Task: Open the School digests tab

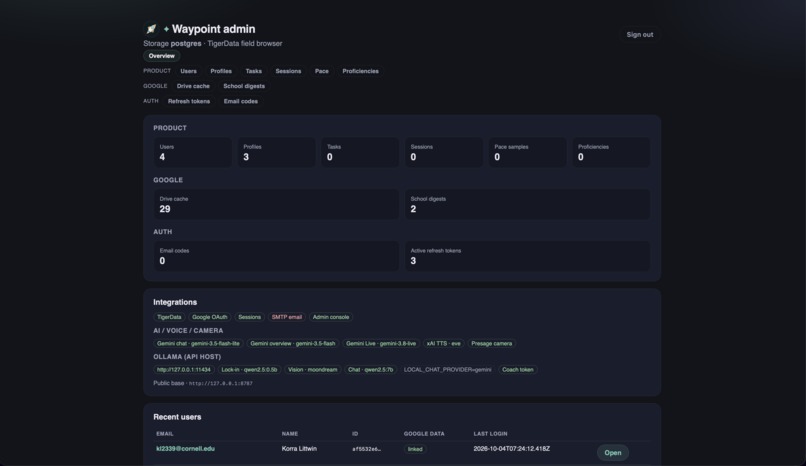Action: (x=244, y=86)
